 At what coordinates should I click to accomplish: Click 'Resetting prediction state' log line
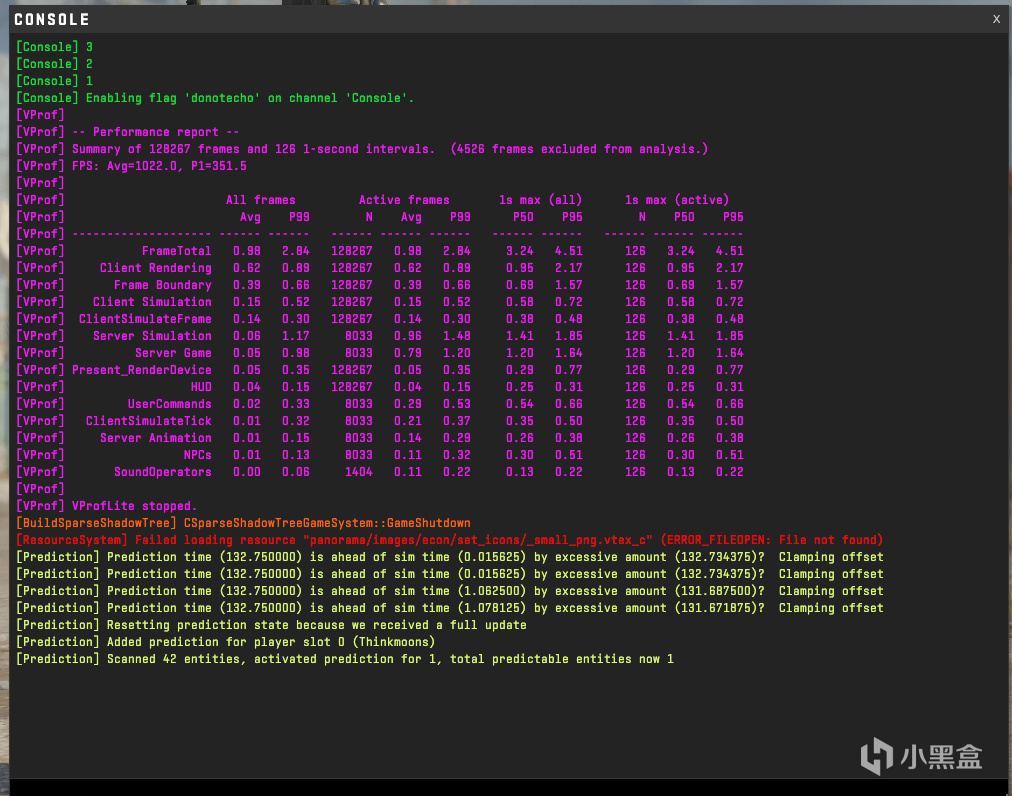[x=271, y=625]
